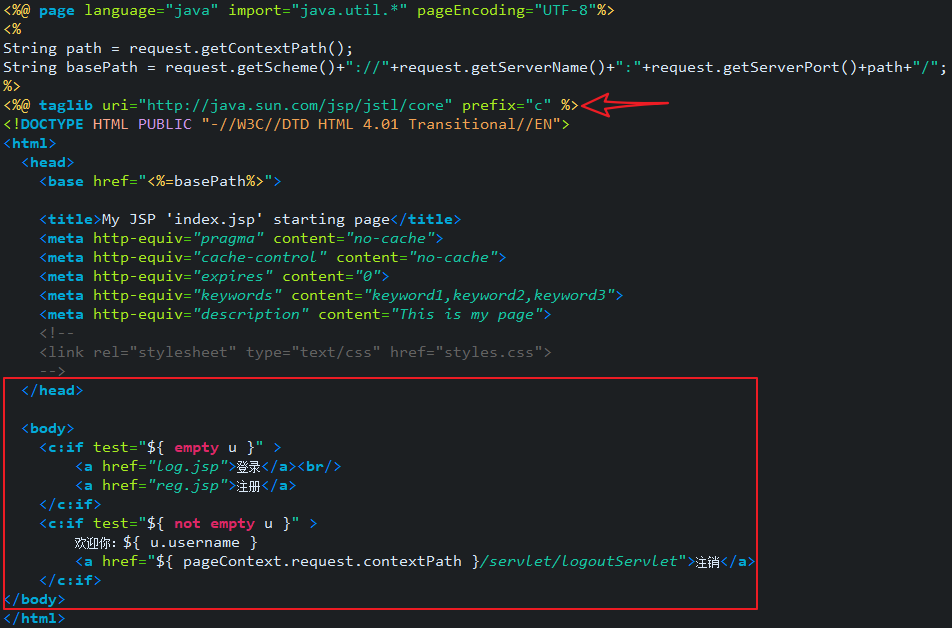Click the href value 'reg.jsp'

187,485
